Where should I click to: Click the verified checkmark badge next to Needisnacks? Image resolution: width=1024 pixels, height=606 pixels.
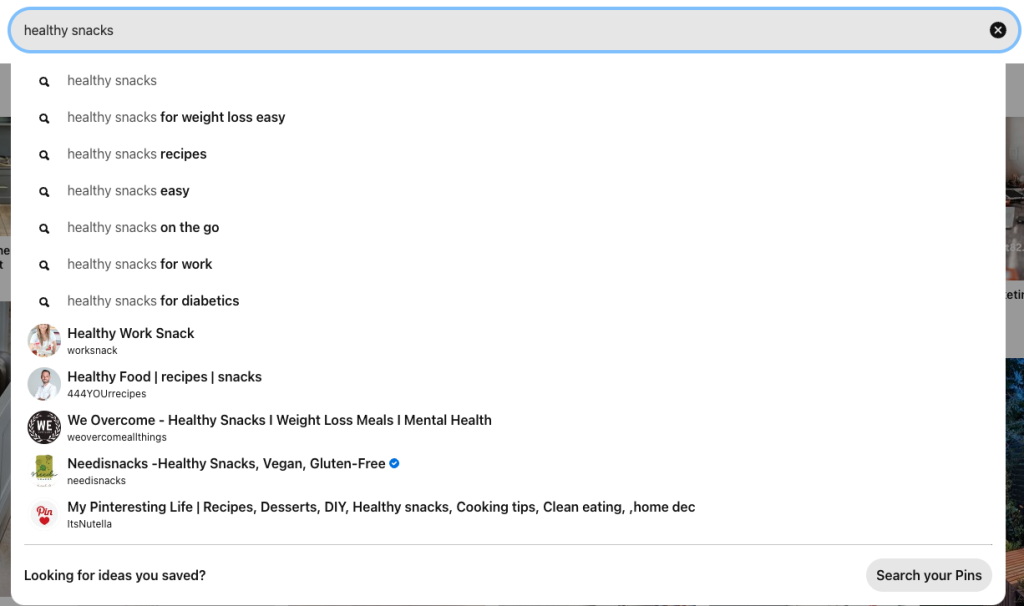pyautogui.click(x=393, y=463)
